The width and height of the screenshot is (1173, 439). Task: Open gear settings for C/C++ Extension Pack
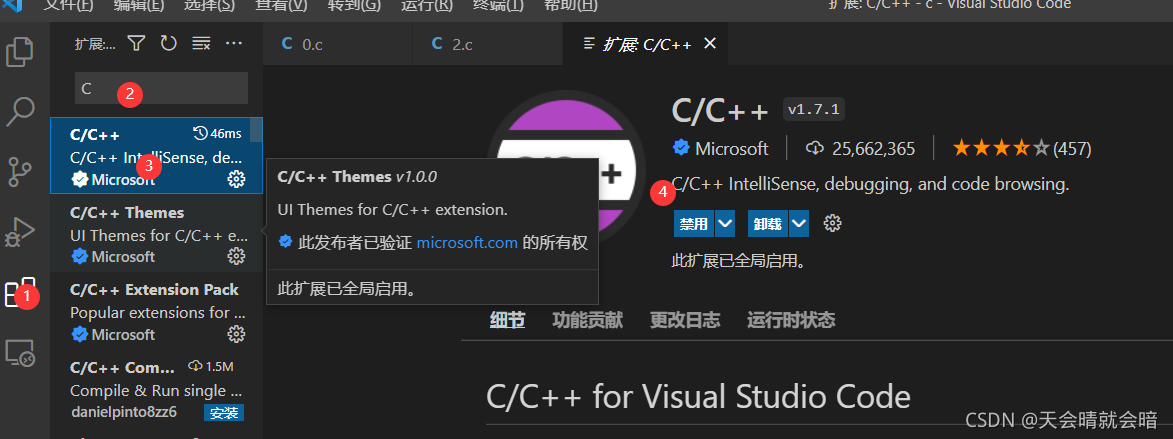click(x=236, y=334)
